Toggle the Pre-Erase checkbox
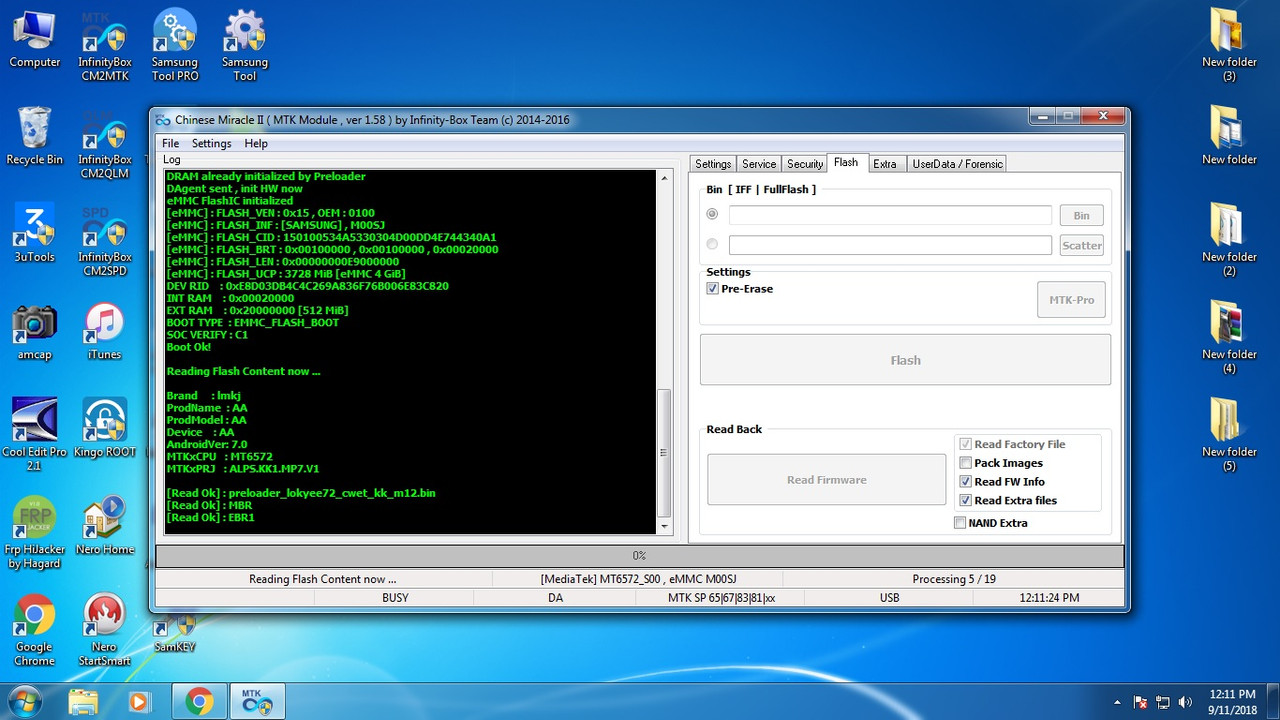The width and height of the screenshot is (1280, 720). click(712, 289)
